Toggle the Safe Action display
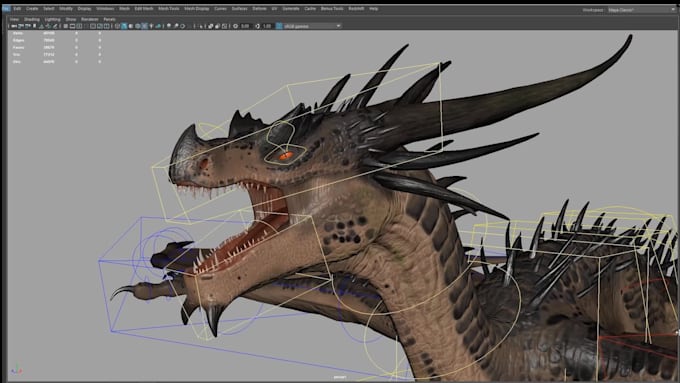This screenshot has height=383, width=680. pos(100,26)
